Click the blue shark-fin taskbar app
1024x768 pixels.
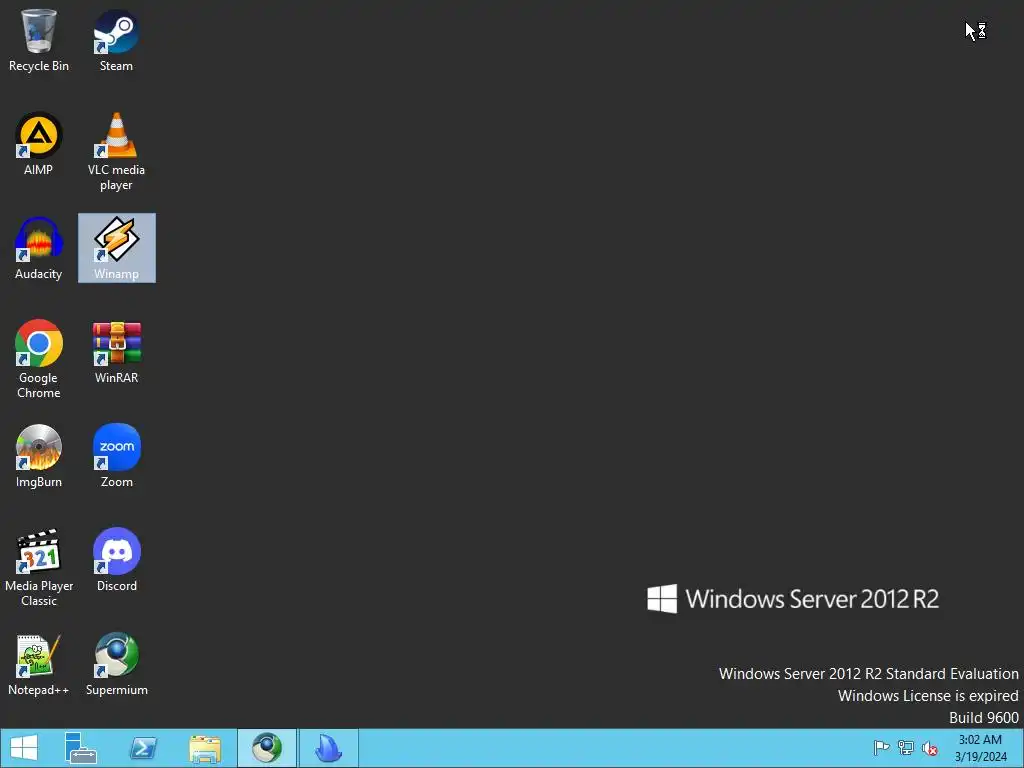coord(328,748)
